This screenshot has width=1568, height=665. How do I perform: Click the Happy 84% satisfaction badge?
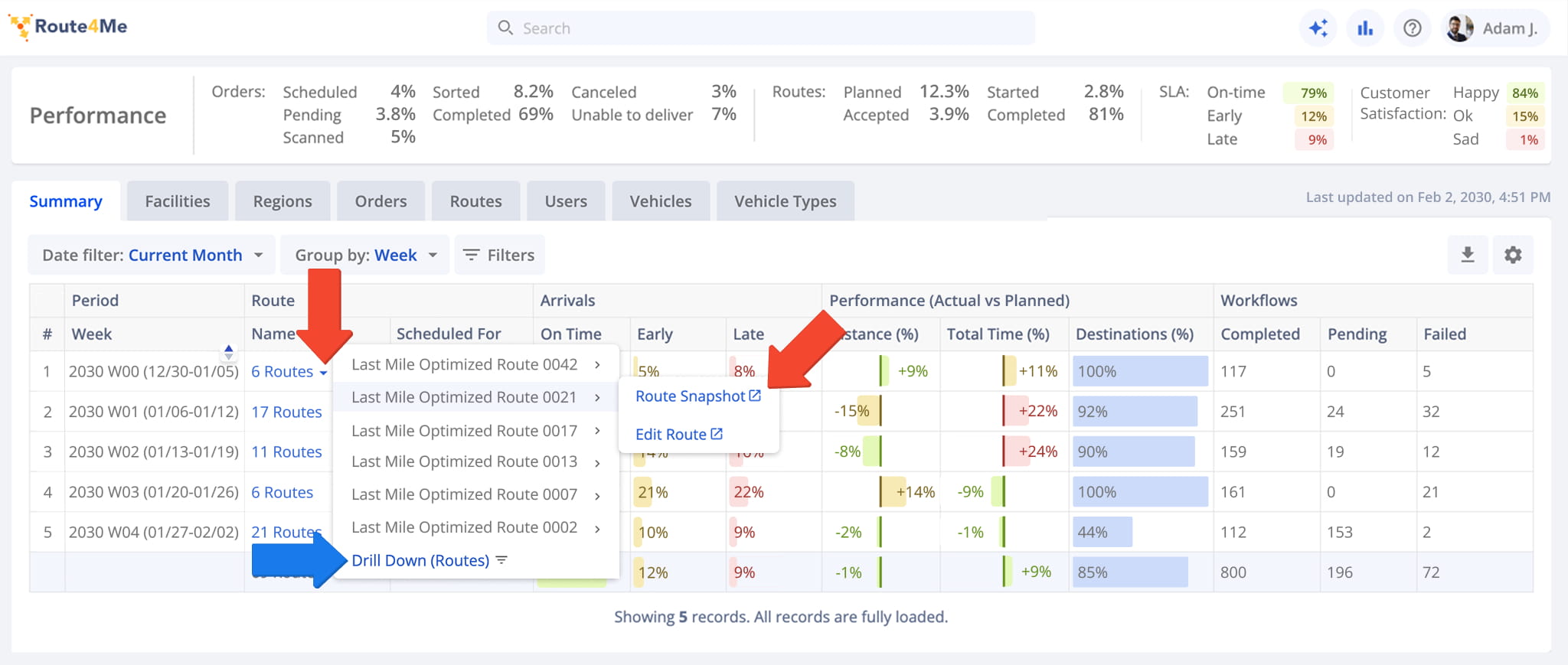pos(1525,93)
